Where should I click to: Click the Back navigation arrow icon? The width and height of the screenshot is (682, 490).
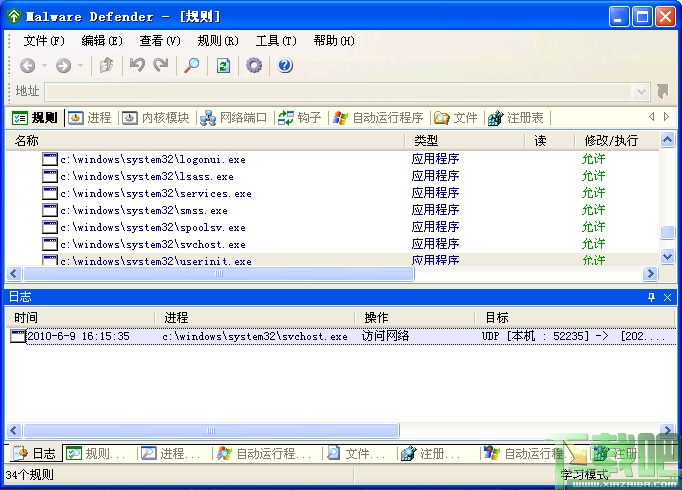[x=28, y=66]
